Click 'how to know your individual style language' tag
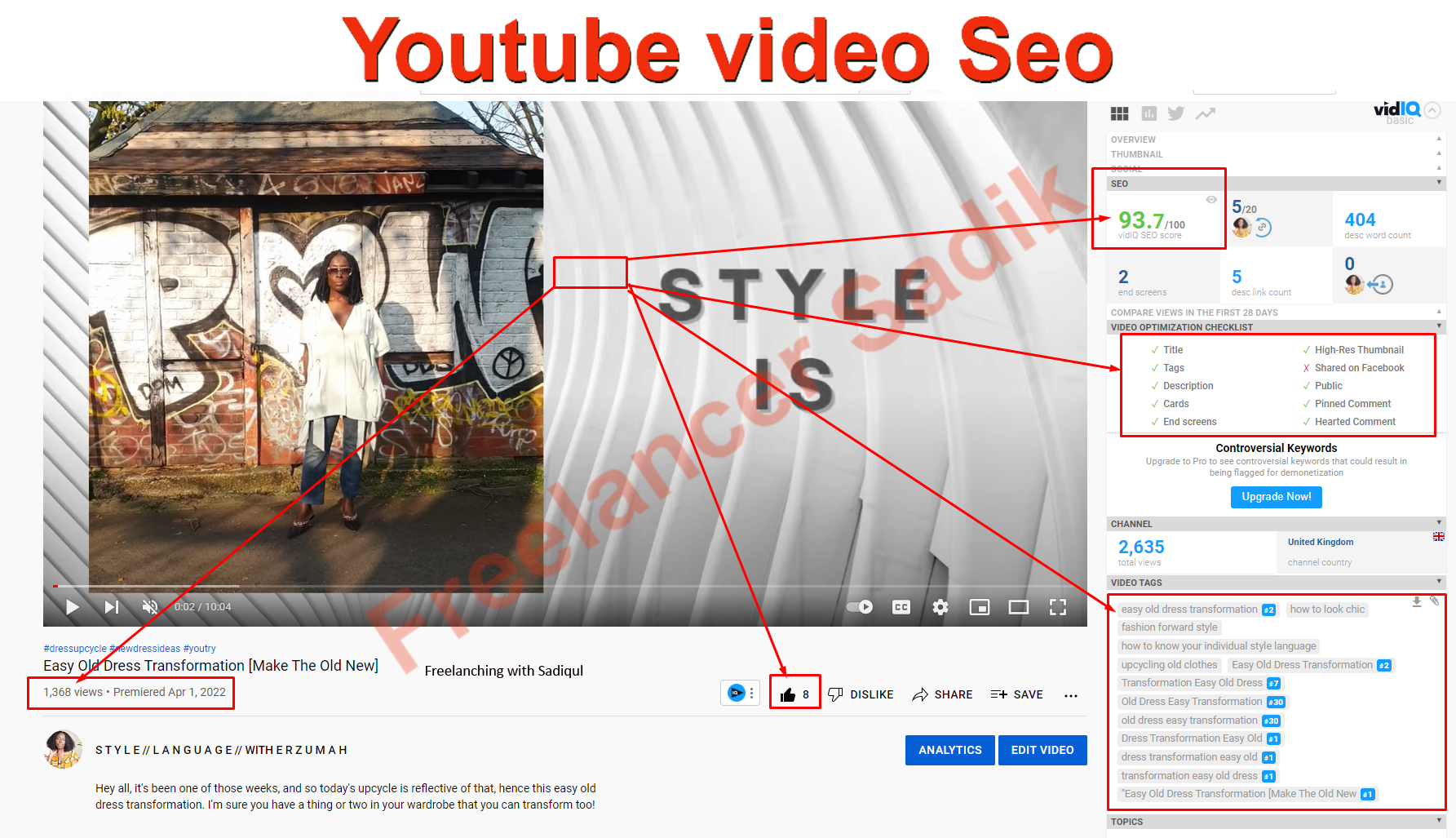Screen dimensions: 1456x838 tap(1219, 646)
